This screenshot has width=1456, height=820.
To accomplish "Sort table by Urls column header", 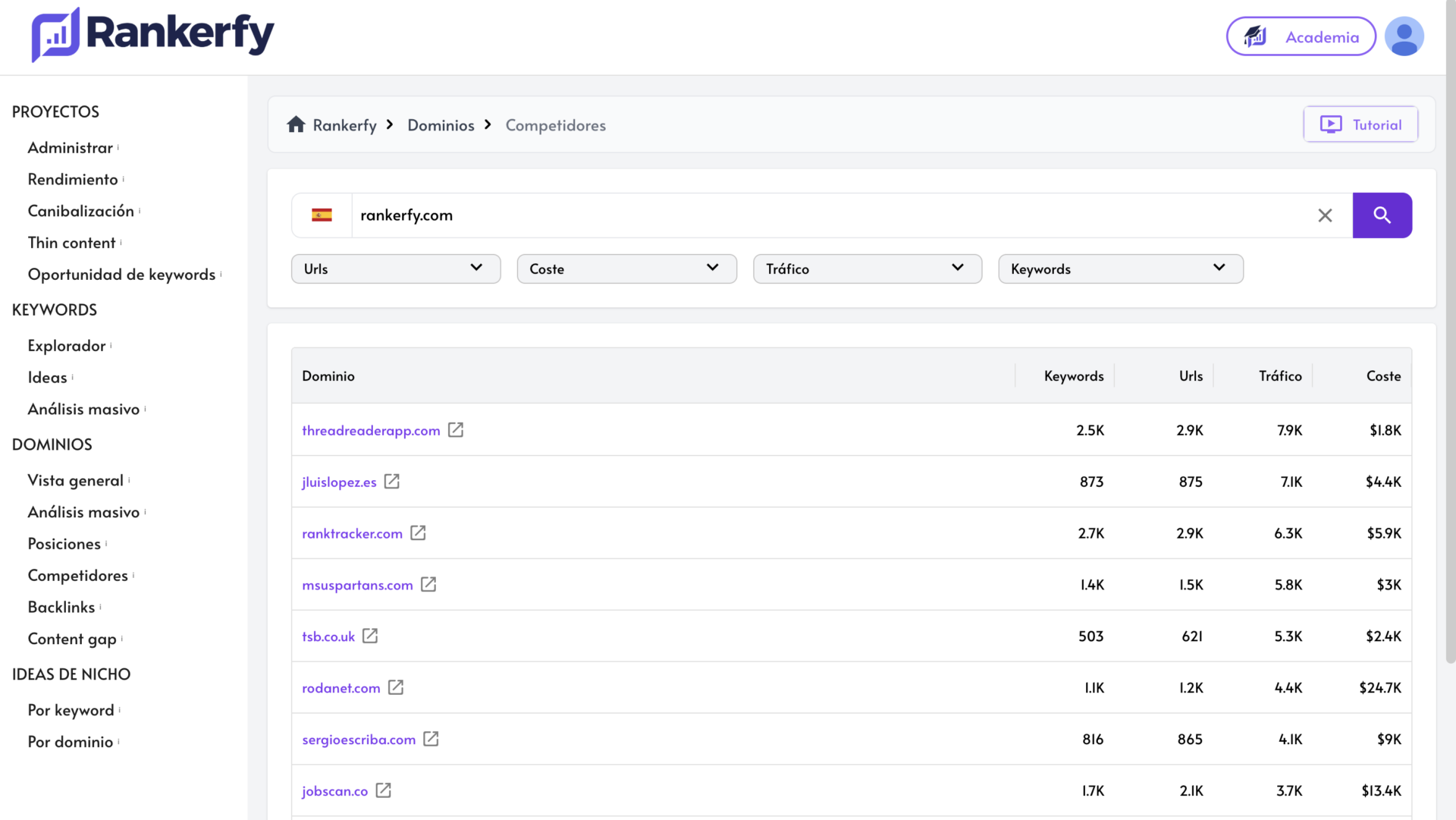I will click(x=1191, y=376).
